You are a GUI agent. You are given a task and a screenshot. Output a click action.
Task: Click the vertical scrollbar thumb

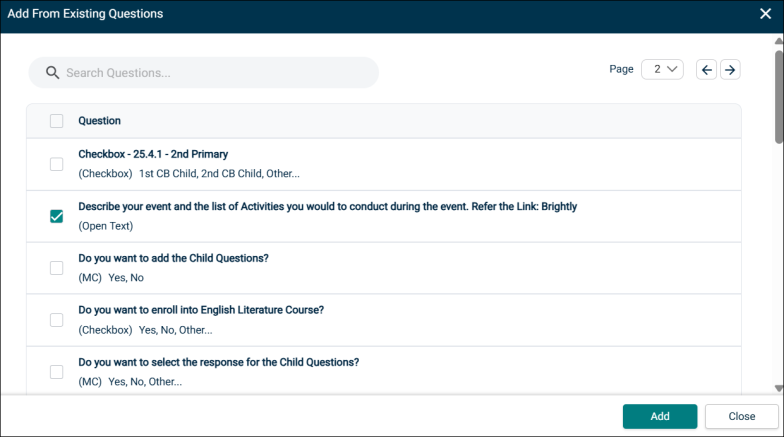pos(778,96)
